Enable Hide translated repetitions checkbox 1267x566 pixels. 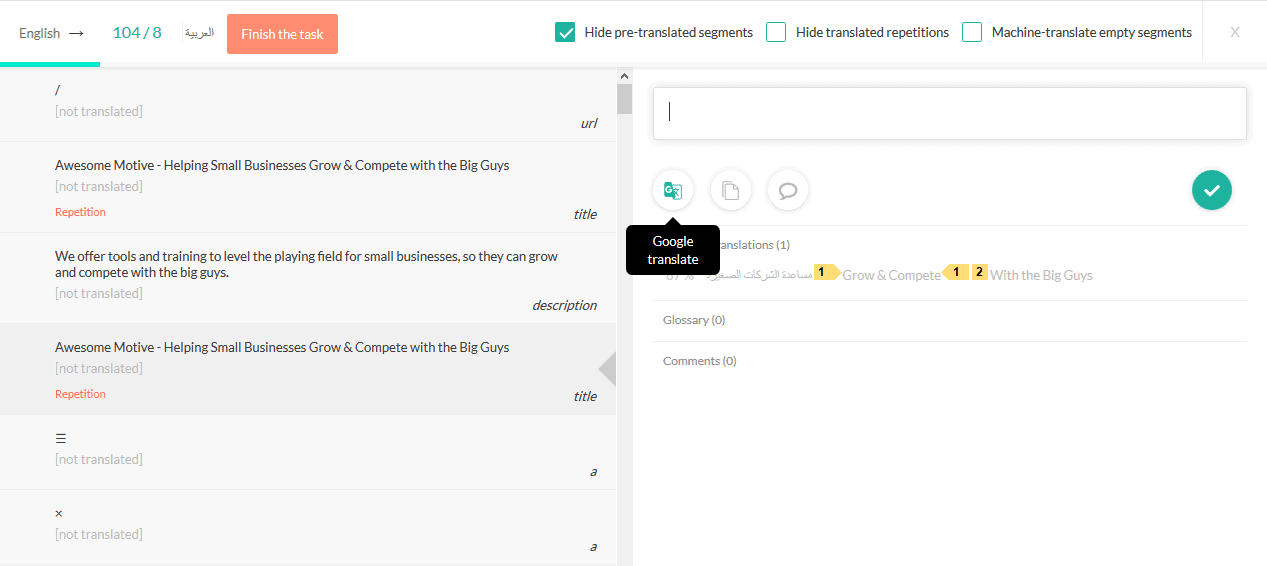[776, 32]
